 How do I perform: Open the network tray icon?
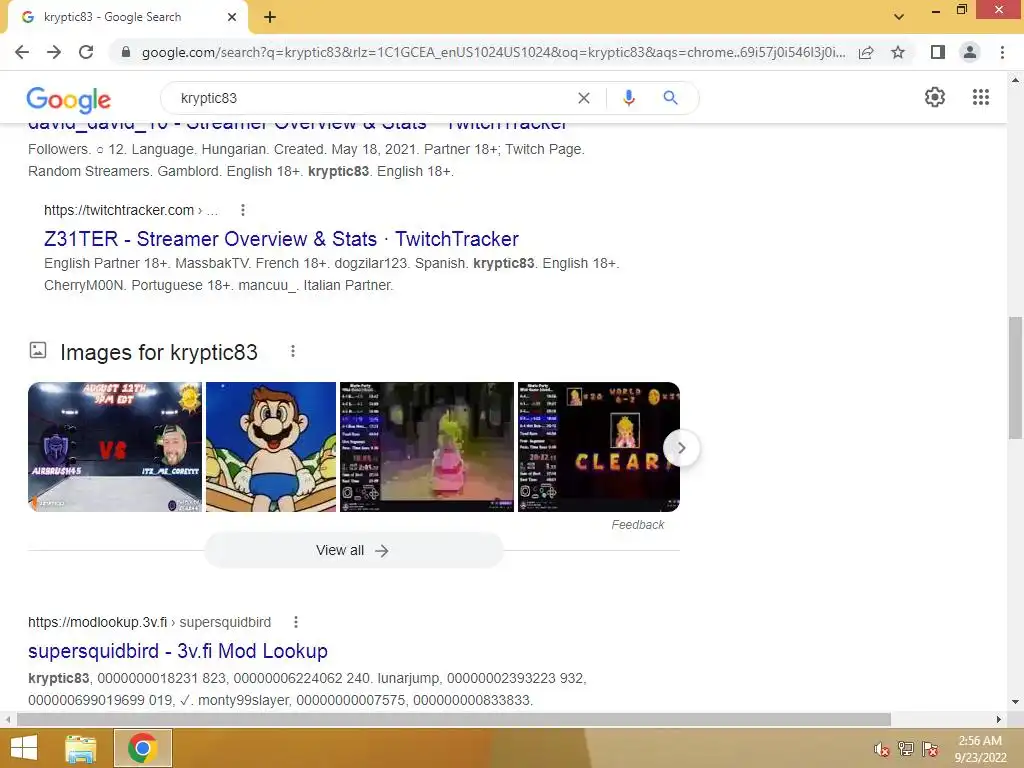click(906, 748)
